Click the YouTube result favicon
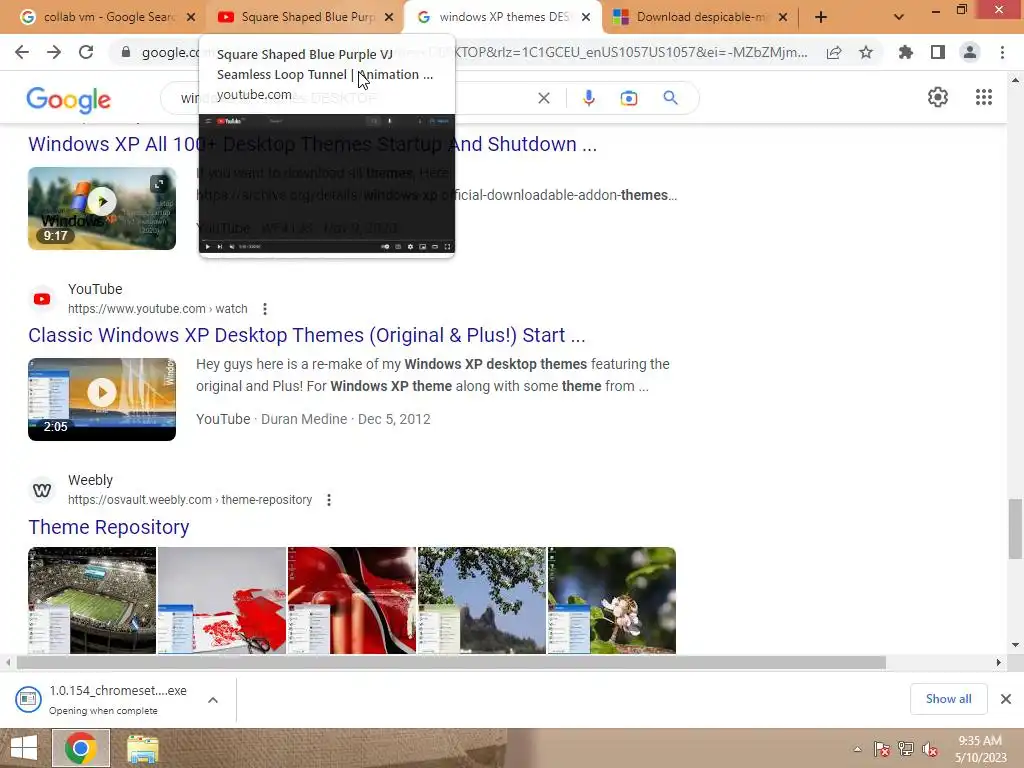Image resolution: width=1024 pixels, height=768 pixels. click(42, 298)
